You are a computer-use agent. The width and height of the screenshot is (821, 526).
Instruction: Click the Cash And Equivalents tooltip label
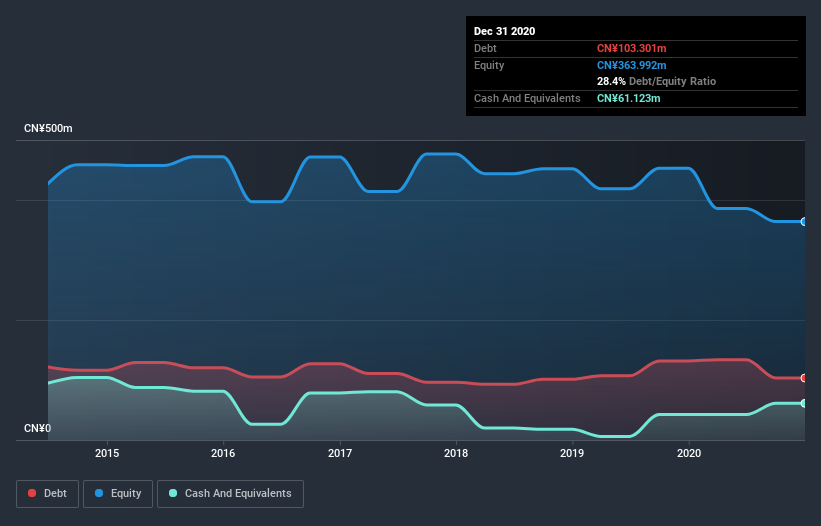tap(527, 98)
